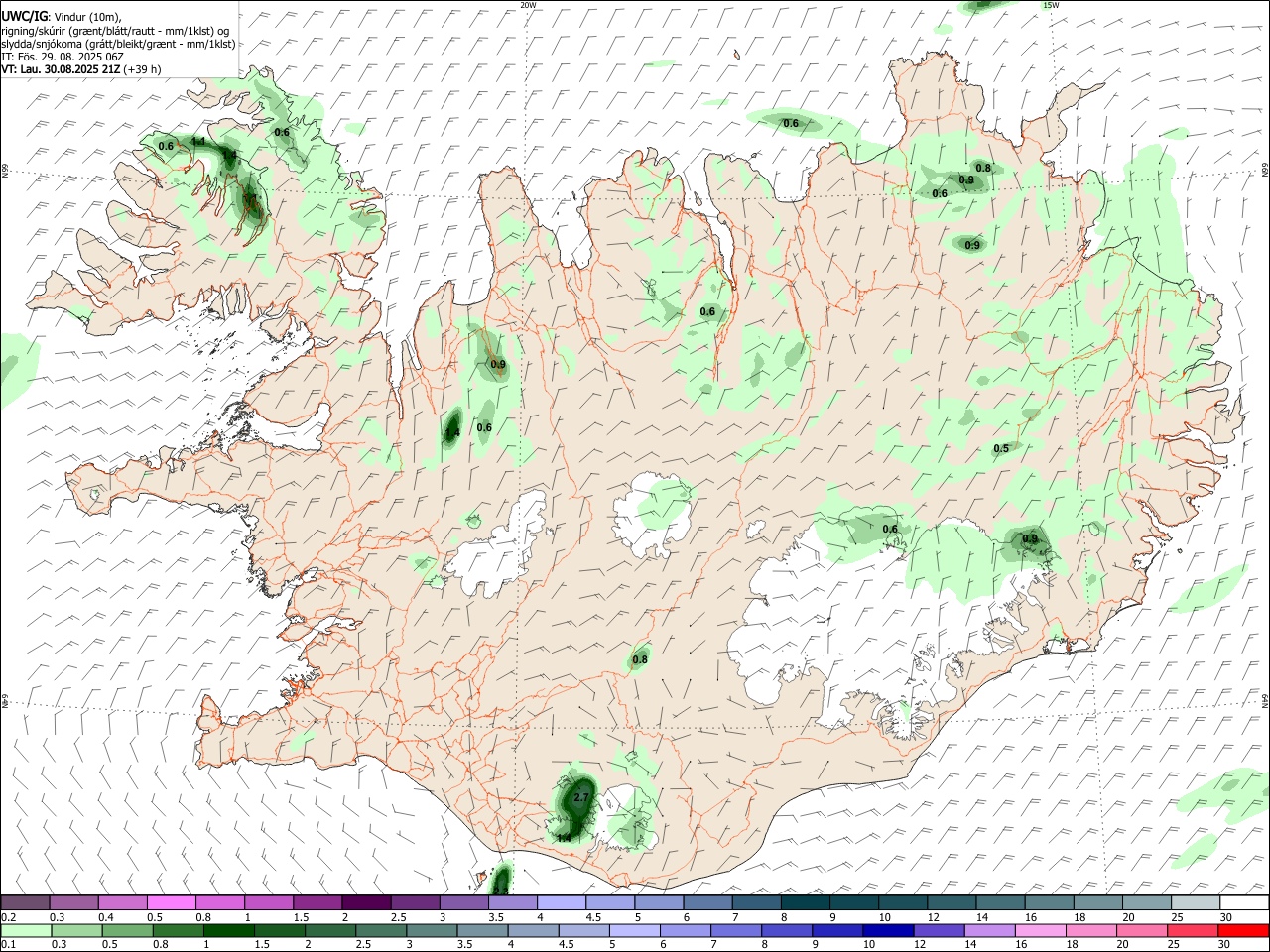The image size is (1270, 952).
Task: Pick the white swatch ending the upper legend
Action: point(1243,902)
